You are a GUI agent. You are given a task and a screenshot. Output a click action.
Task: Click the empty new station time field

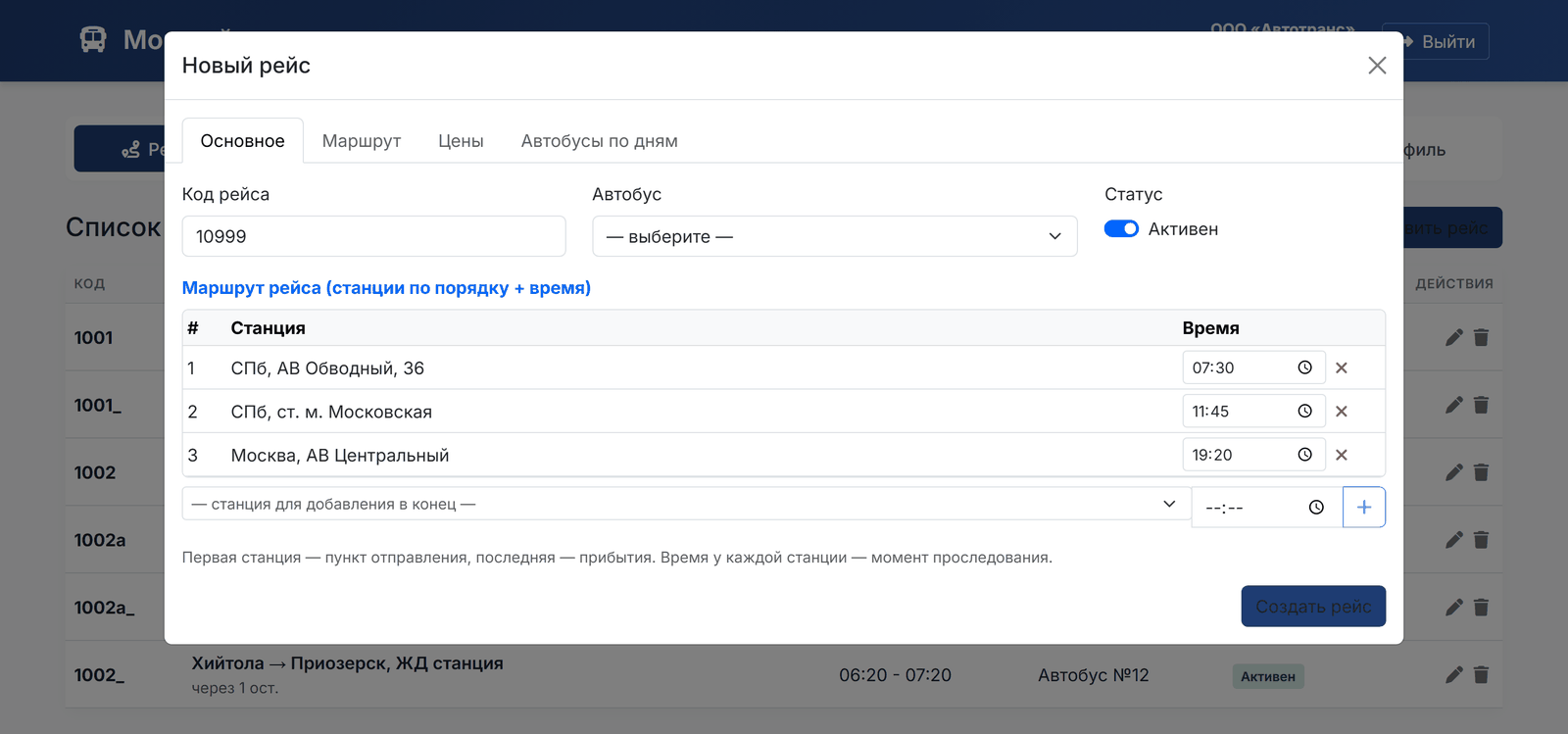click(1266, 508)
